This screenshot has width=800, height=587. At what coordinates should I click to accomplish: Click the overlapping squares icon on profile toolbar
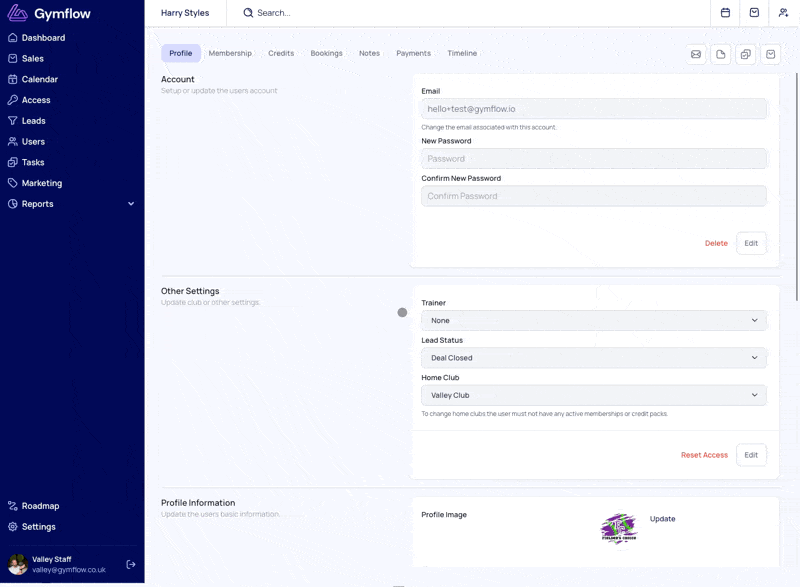pos(746,54)
